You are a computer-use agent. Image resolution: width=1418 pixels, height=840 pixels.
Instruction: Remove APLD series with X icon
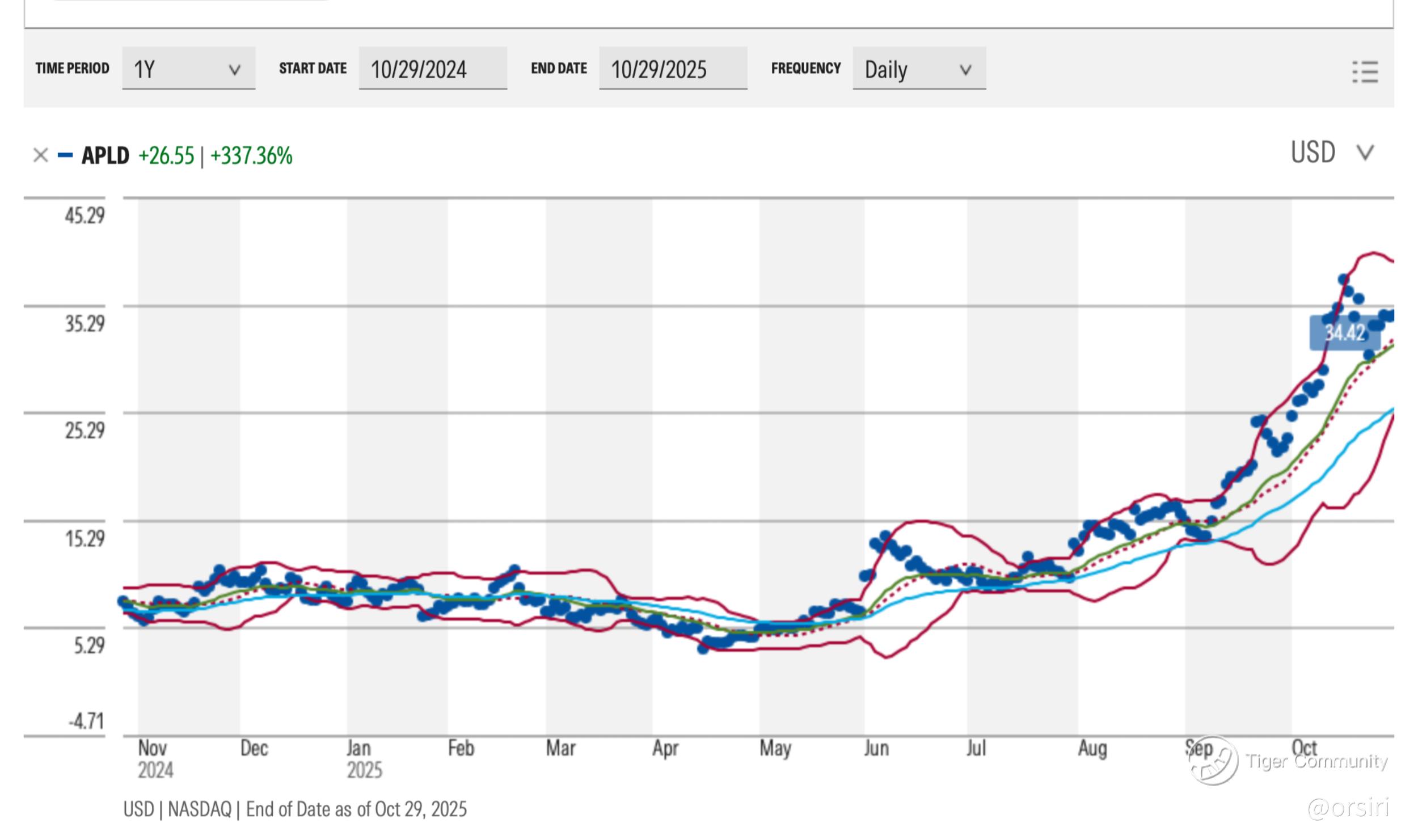pos(40,155)
